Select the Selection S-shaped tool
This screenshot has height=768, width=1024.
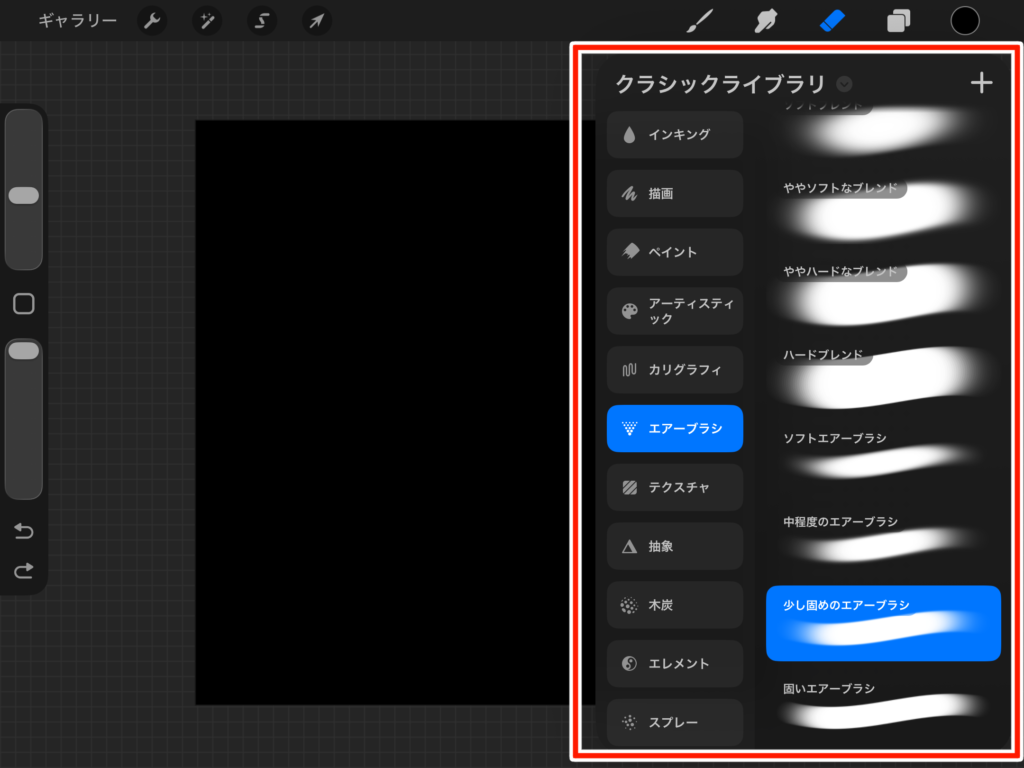coord(262,21)
